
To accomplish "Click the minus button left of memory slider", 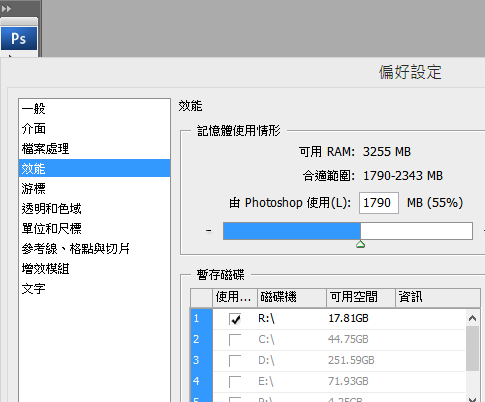I will (x=209, y=231).
